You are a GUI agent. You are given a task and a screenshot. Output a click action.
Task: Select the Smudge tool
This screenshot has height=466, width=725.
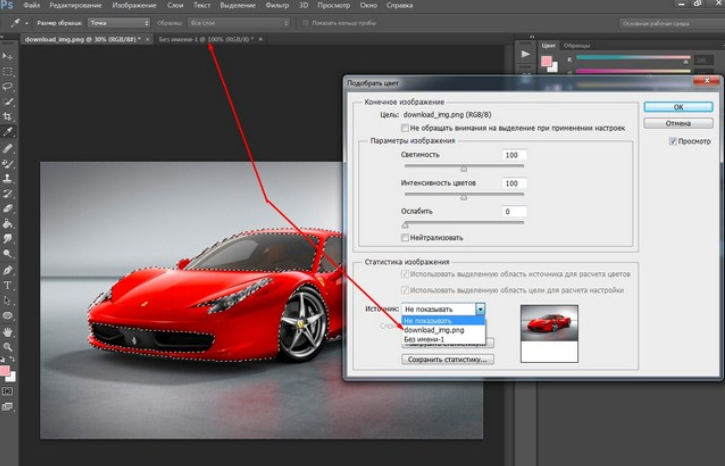[8, 239]
